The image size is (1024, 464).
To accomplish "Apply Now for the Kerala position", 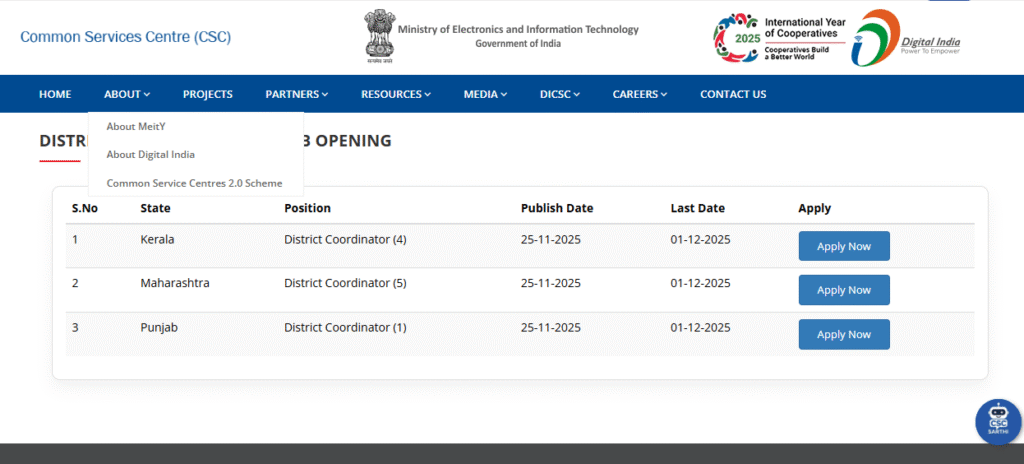I will (844, 246).
